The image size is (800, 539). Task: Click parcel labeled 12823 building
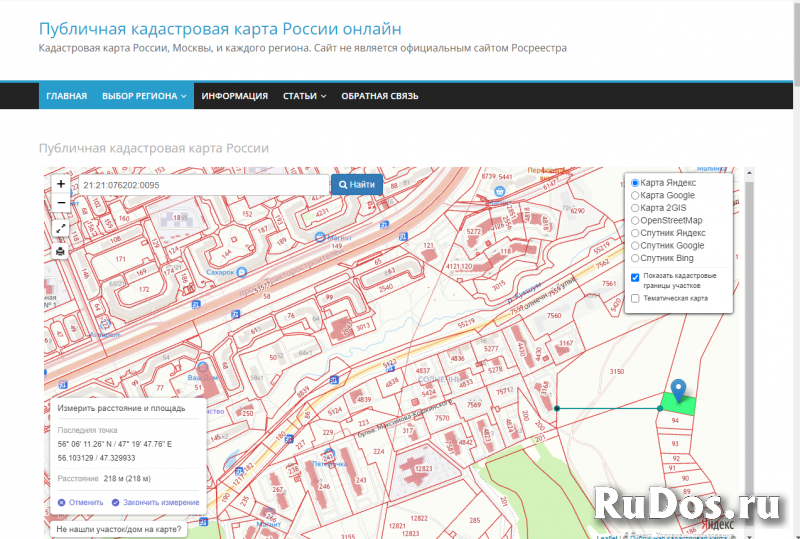(x=423, y=469)
